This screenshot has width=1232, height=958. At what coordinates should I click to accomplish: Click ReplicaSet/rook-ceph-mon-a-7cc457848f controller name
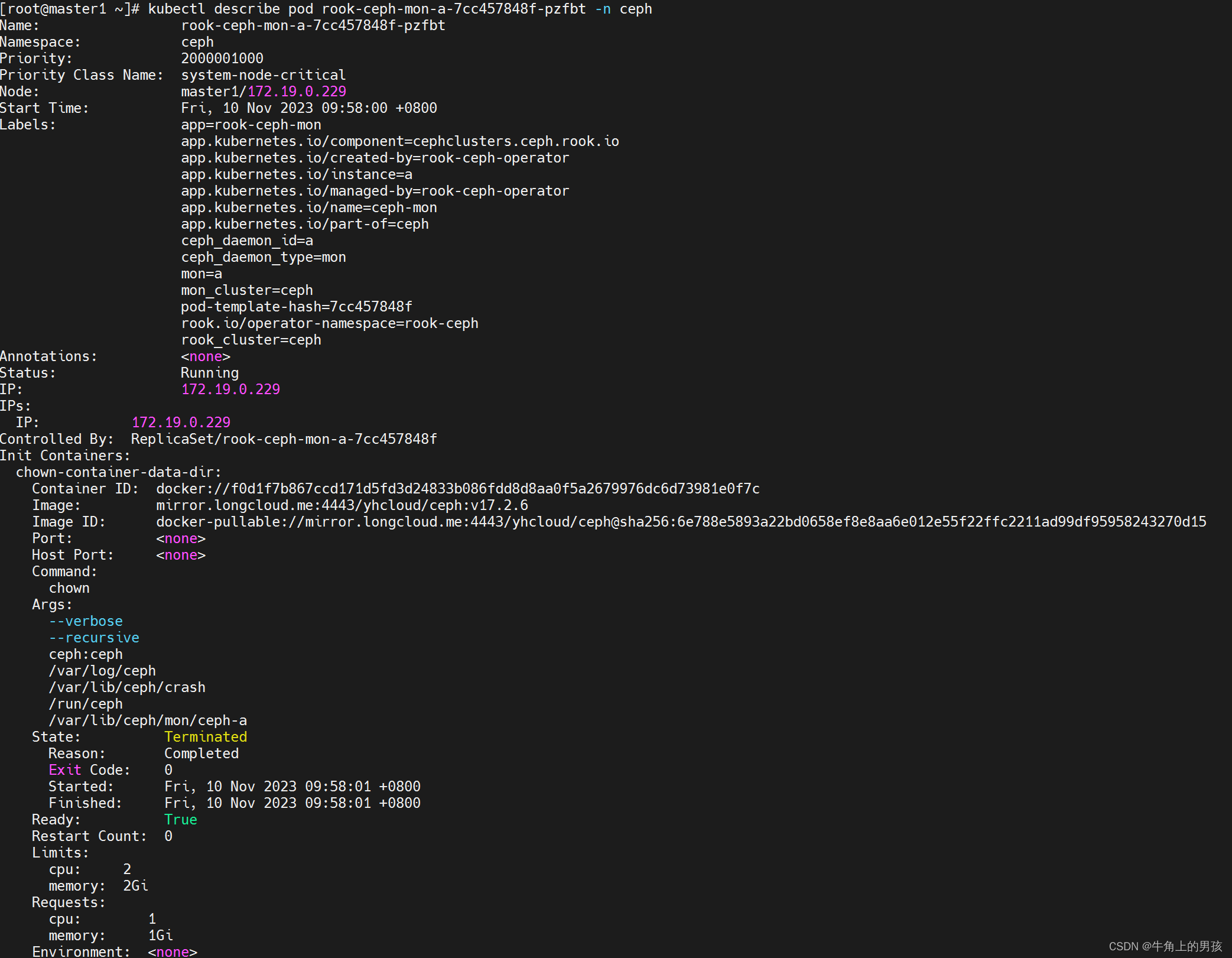(284, 439)
